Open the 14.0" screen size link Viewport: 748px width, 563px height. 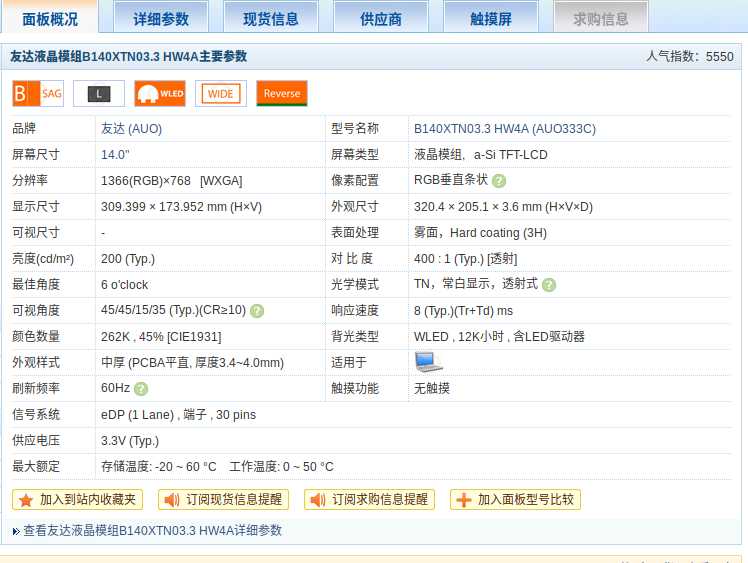[115, 155]
